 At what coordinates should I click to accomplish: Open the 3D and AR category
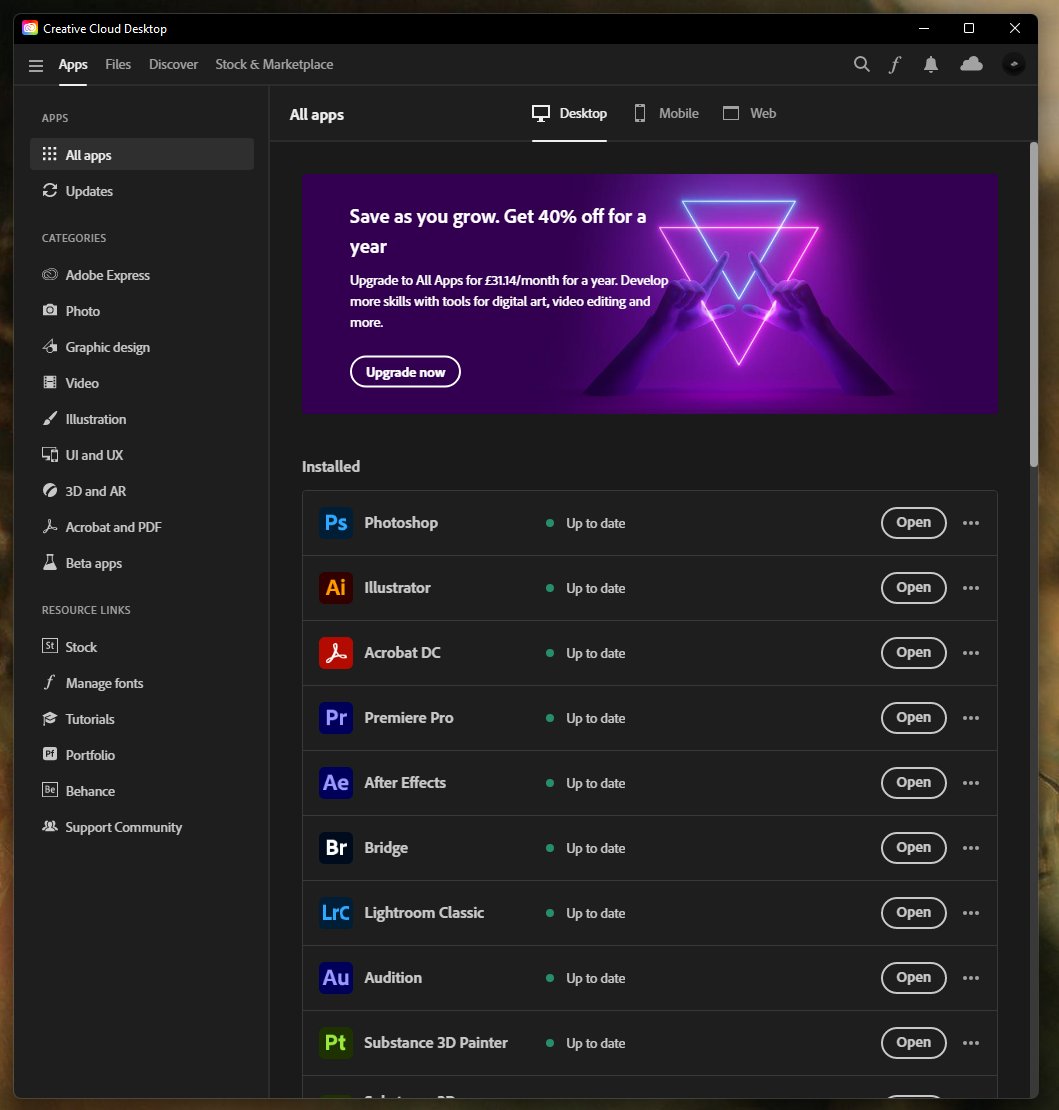pyautogui.click(x=142, y=491)
